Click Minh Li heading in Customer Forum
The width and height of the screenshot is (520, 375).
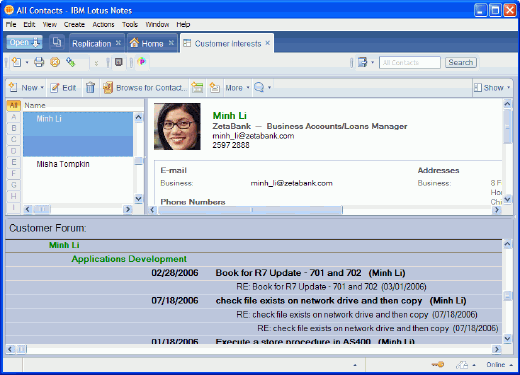tap(64, 245)
